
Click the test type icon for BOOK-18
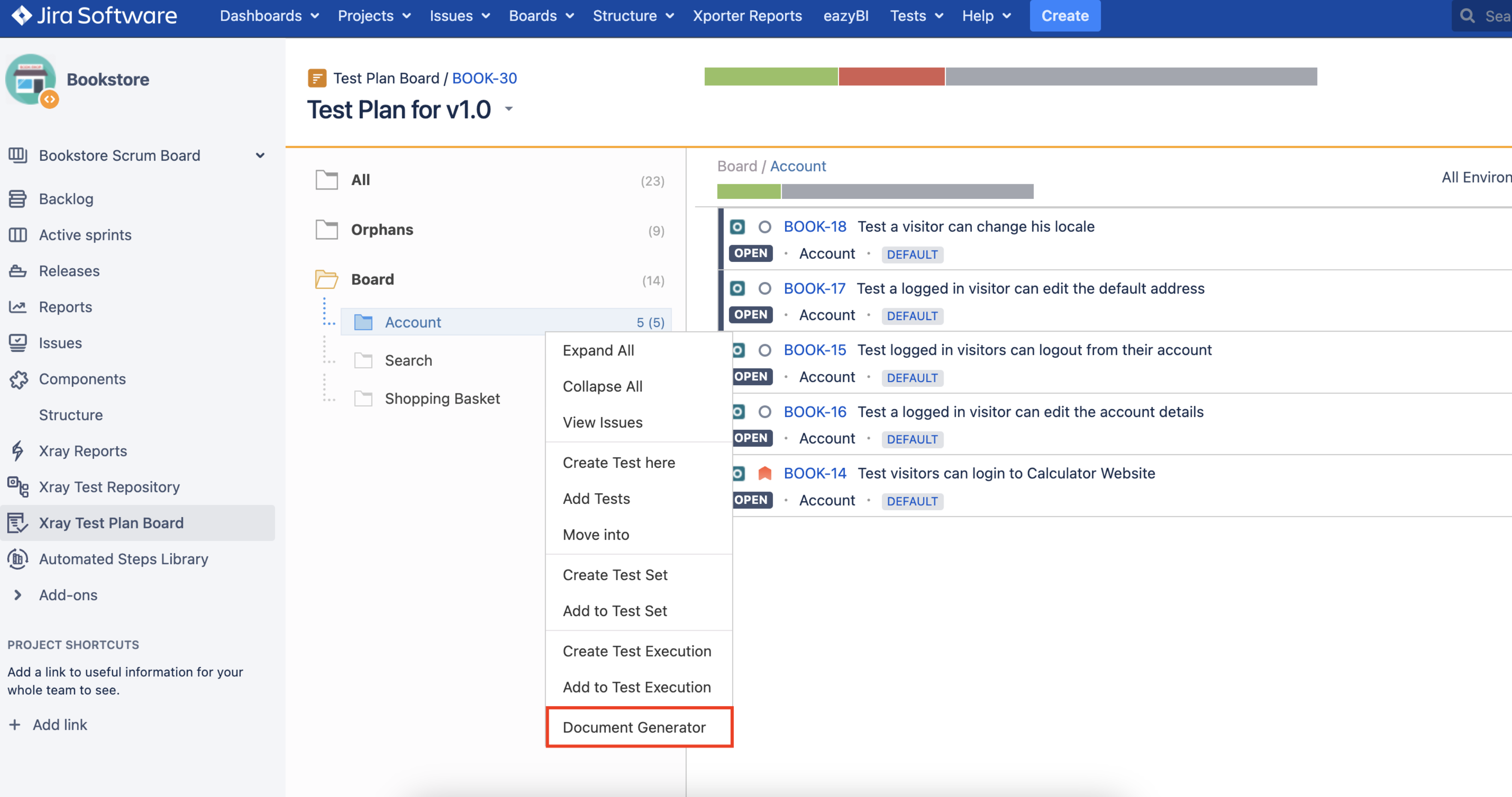click(737, 227)
